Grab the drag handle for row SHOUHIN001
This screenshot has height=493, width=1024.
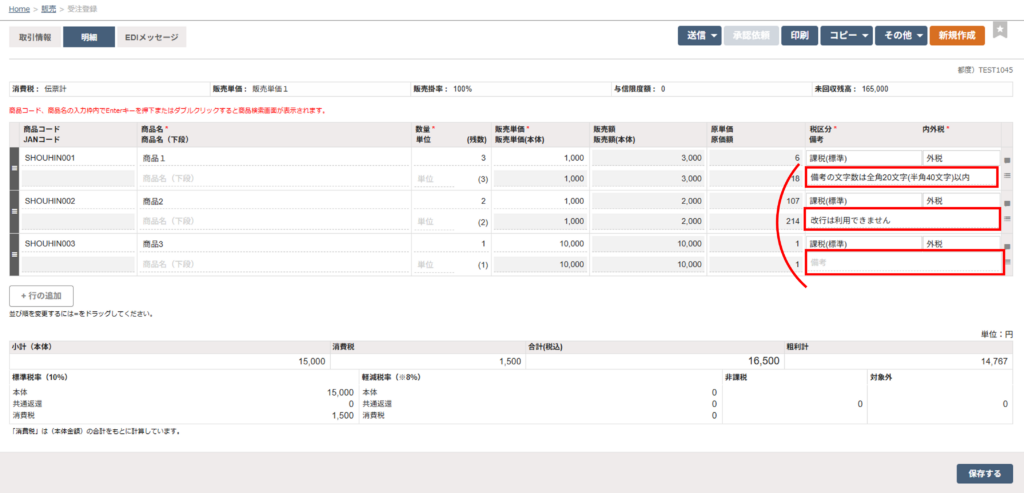click(14, 167)
